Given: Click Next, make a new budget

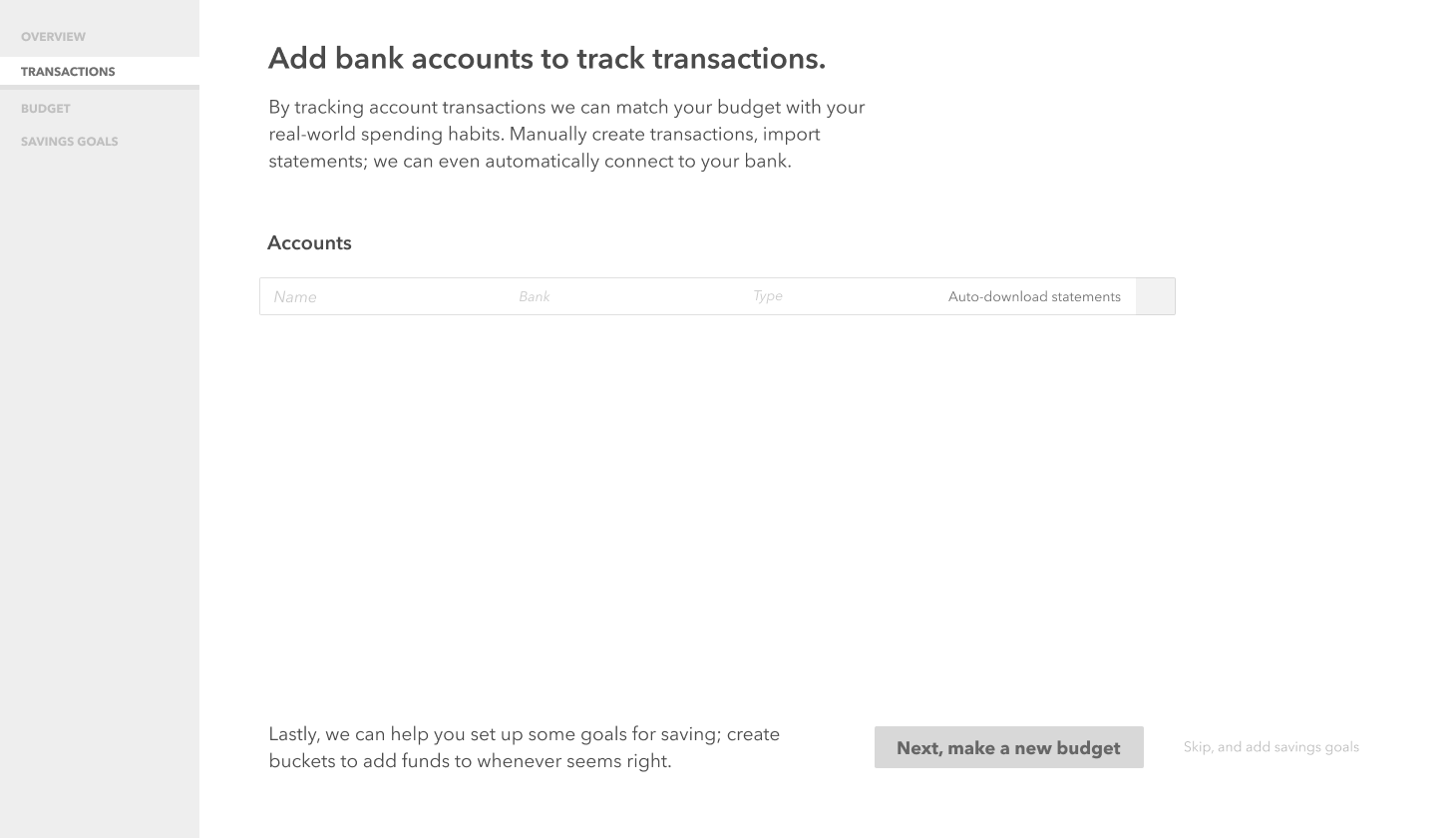Looking at the screenshot, I should click(x=1009, y=747).
